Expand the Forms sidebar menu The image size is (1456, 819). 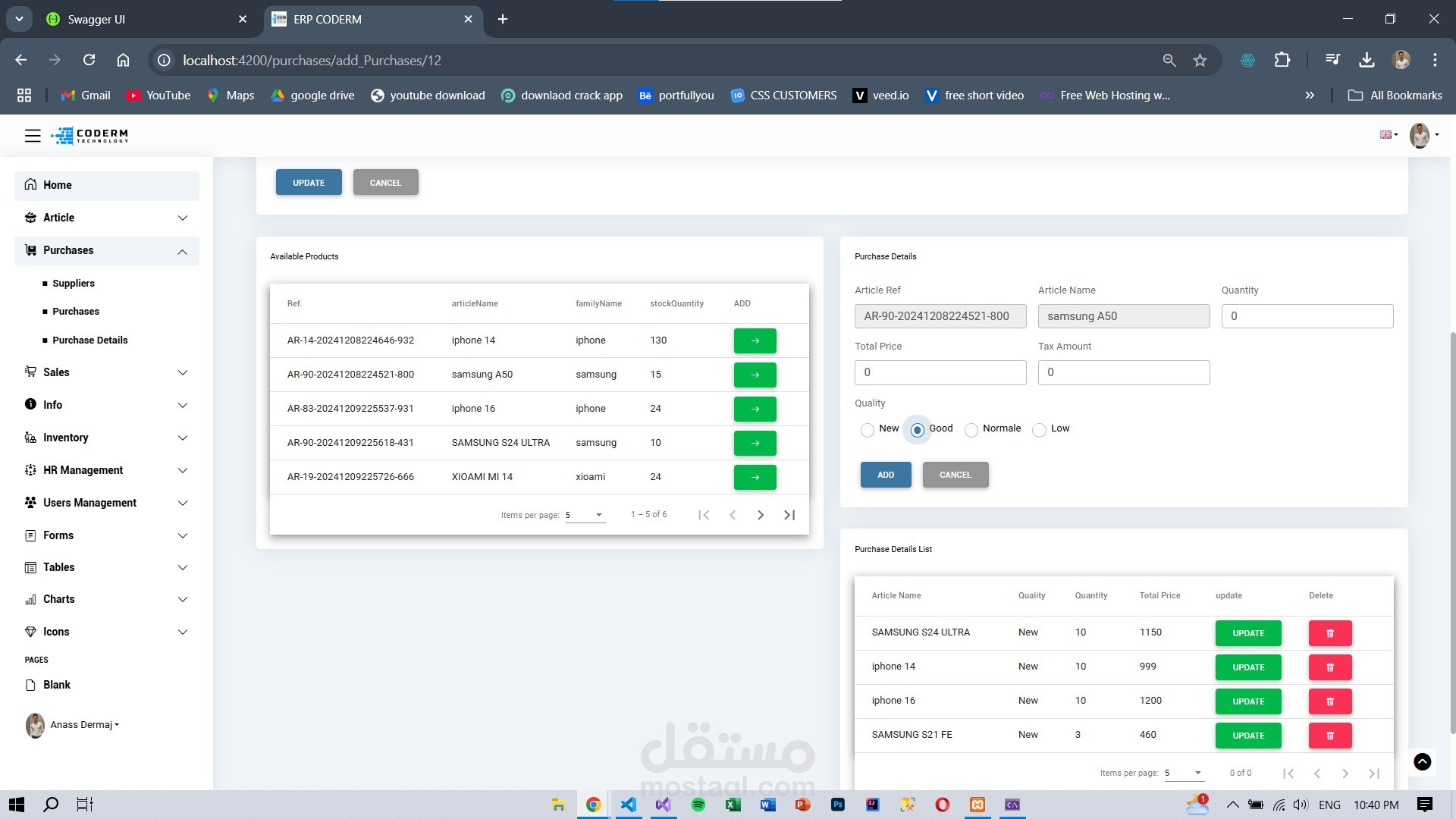[107, 536]
